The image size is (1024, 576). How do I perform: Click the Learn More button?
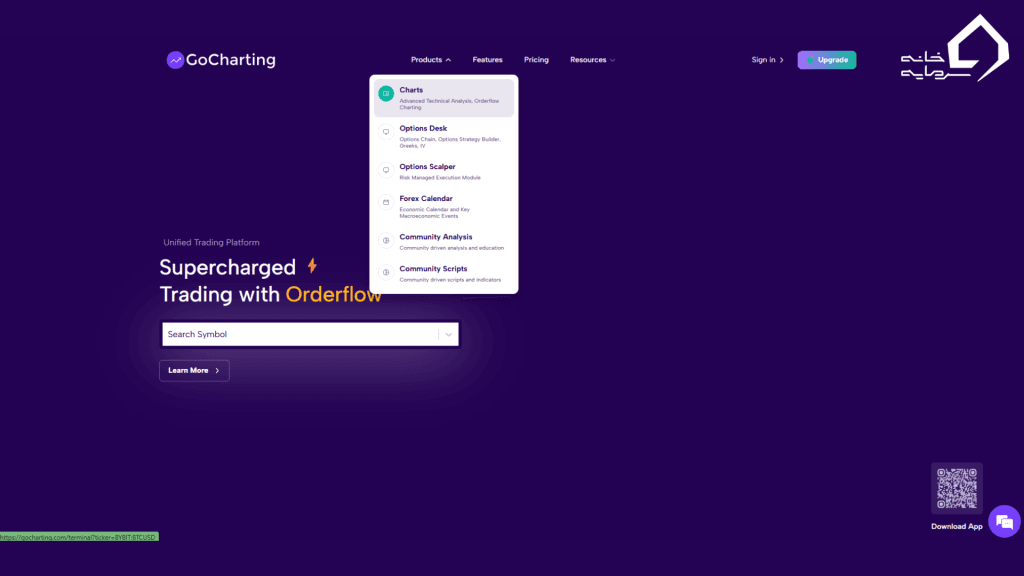click(194, 371)
